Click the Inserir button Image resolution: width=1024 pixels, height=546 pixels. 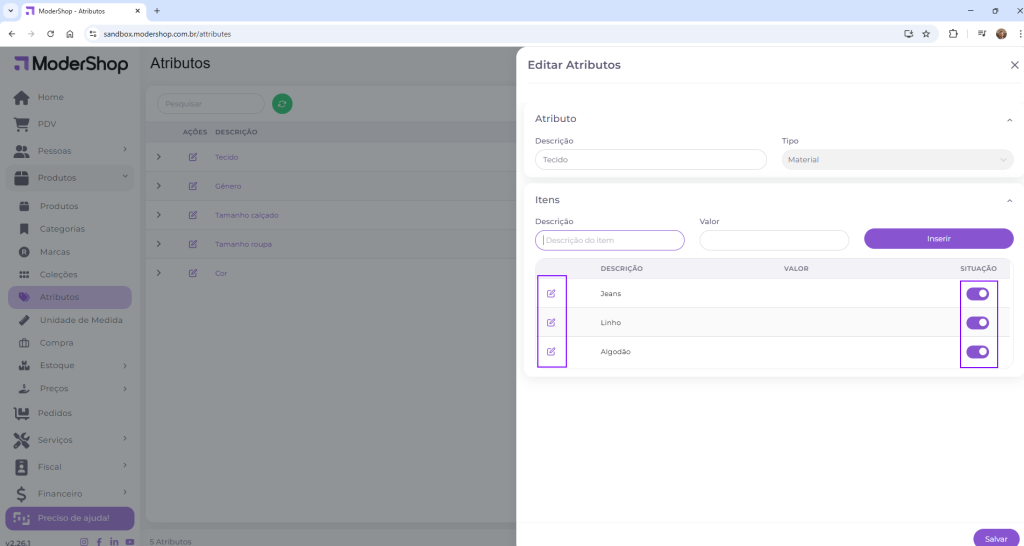point(938,239)
